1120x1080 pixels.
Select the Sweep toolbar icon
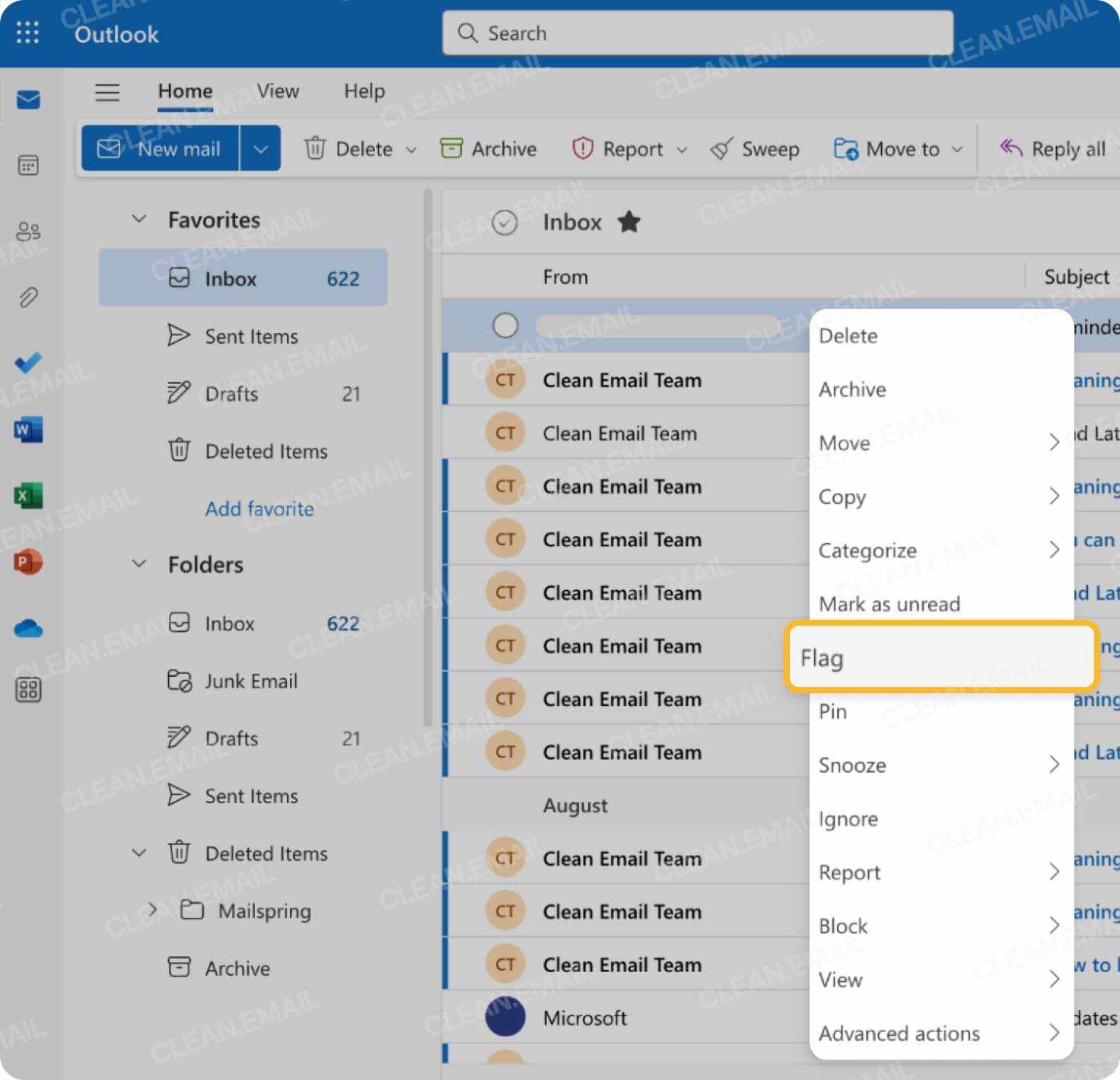tap(721, 148)
